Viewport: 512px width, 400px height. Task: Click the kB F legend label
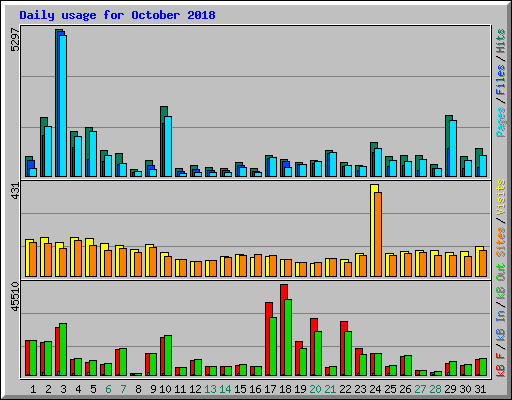501,365
